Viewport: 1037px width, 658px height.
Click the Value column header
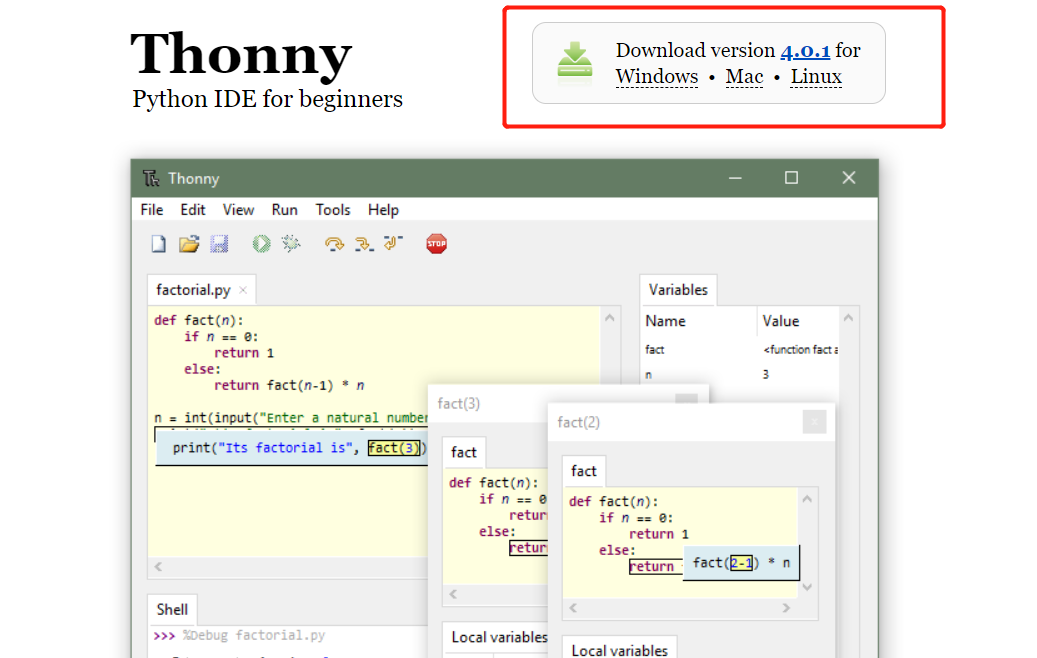780,321
